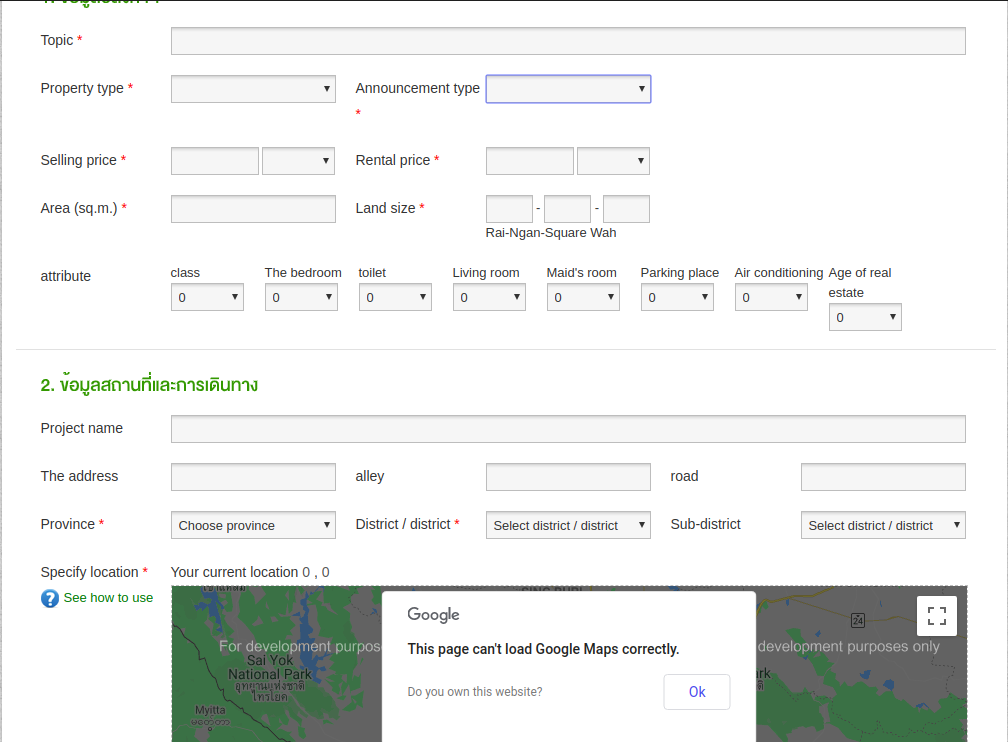Screen dimensions: 1008x742
Task: Expand the Announcement type dropdown
Action: (568, 89)
